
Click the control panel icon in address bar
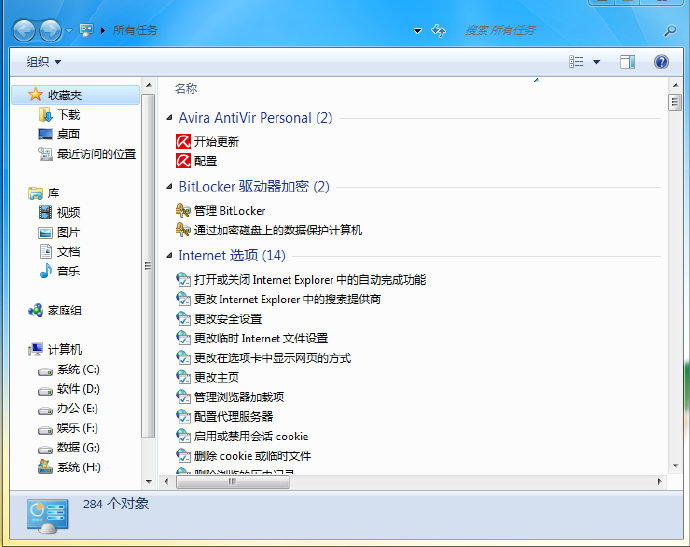point(86,30)
